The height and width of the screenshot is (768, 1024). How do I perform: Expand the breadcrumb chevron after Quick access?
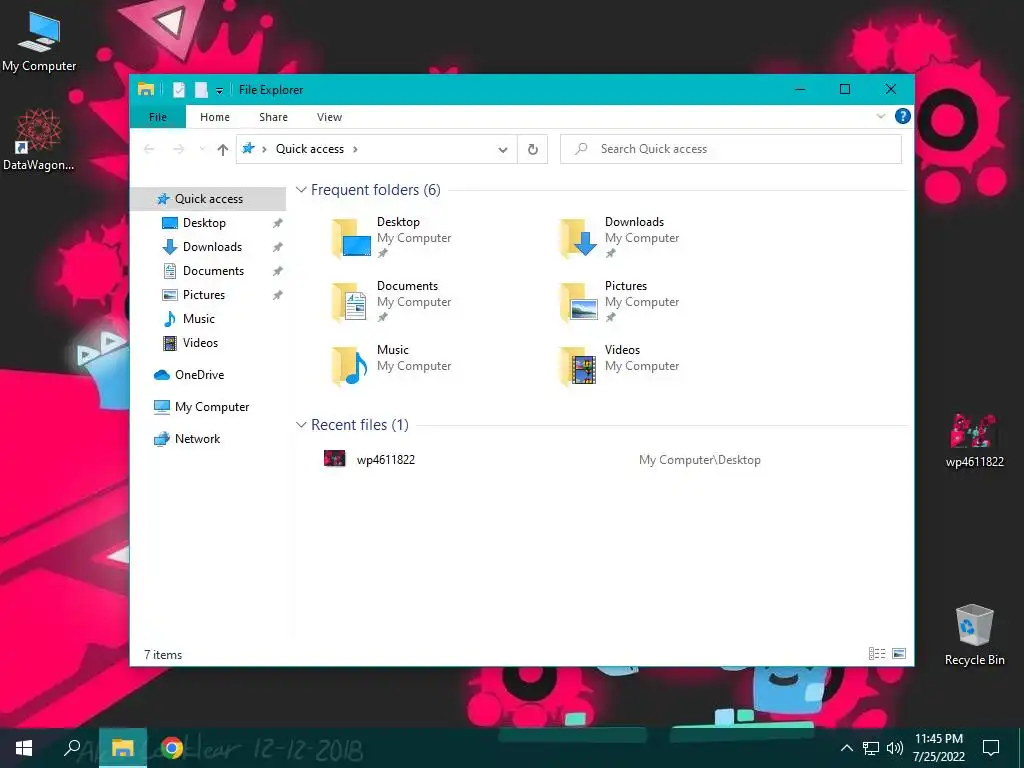[x=355, y=149]
